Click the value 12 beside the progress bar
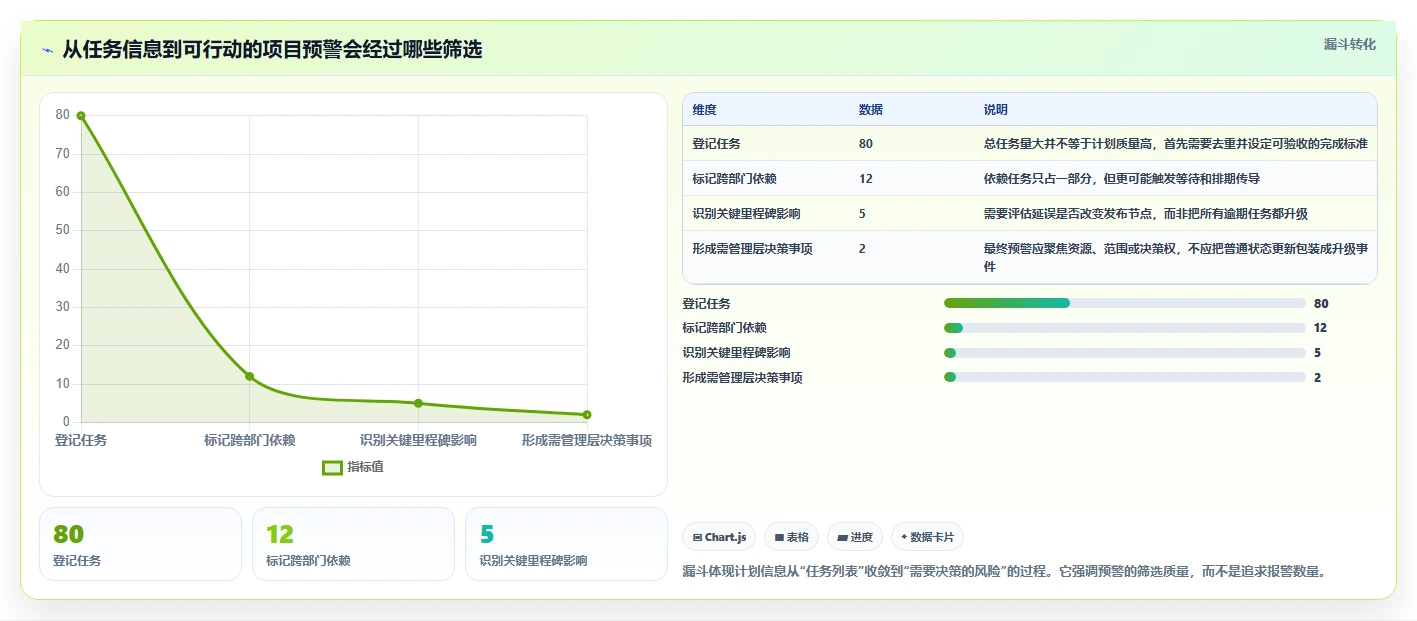This screenshot has height=621, width=1417. (1320, 328)
